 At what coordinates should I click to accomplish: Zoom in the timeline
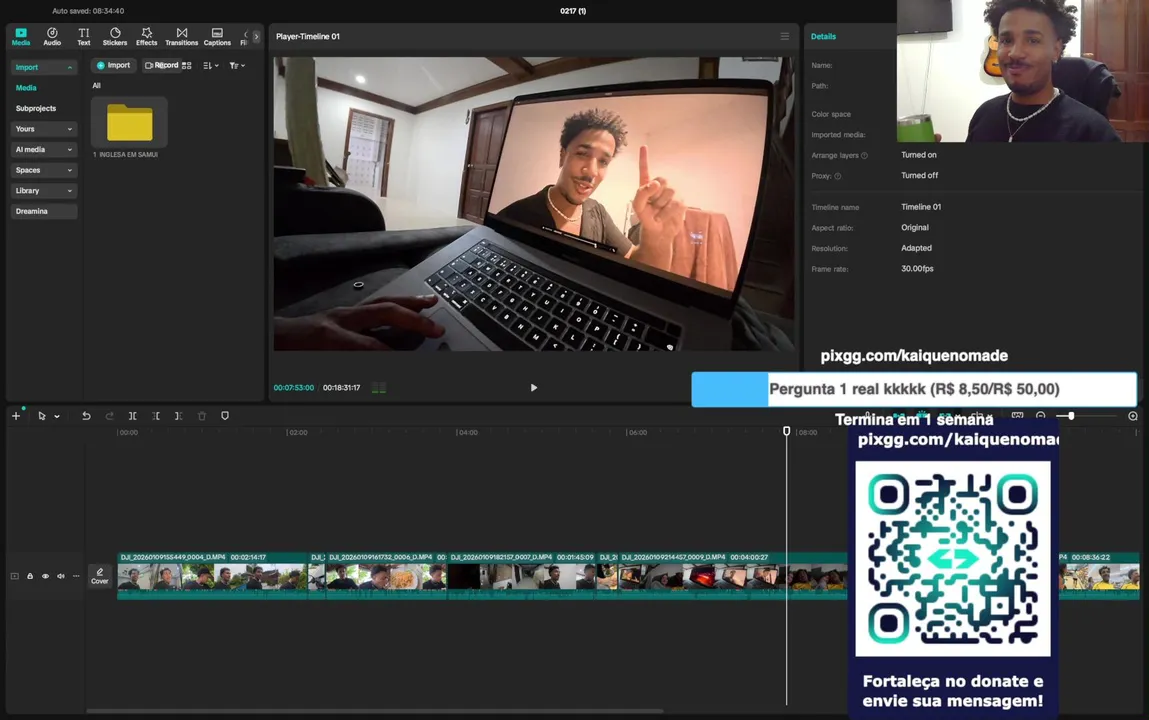(1133, 416)
